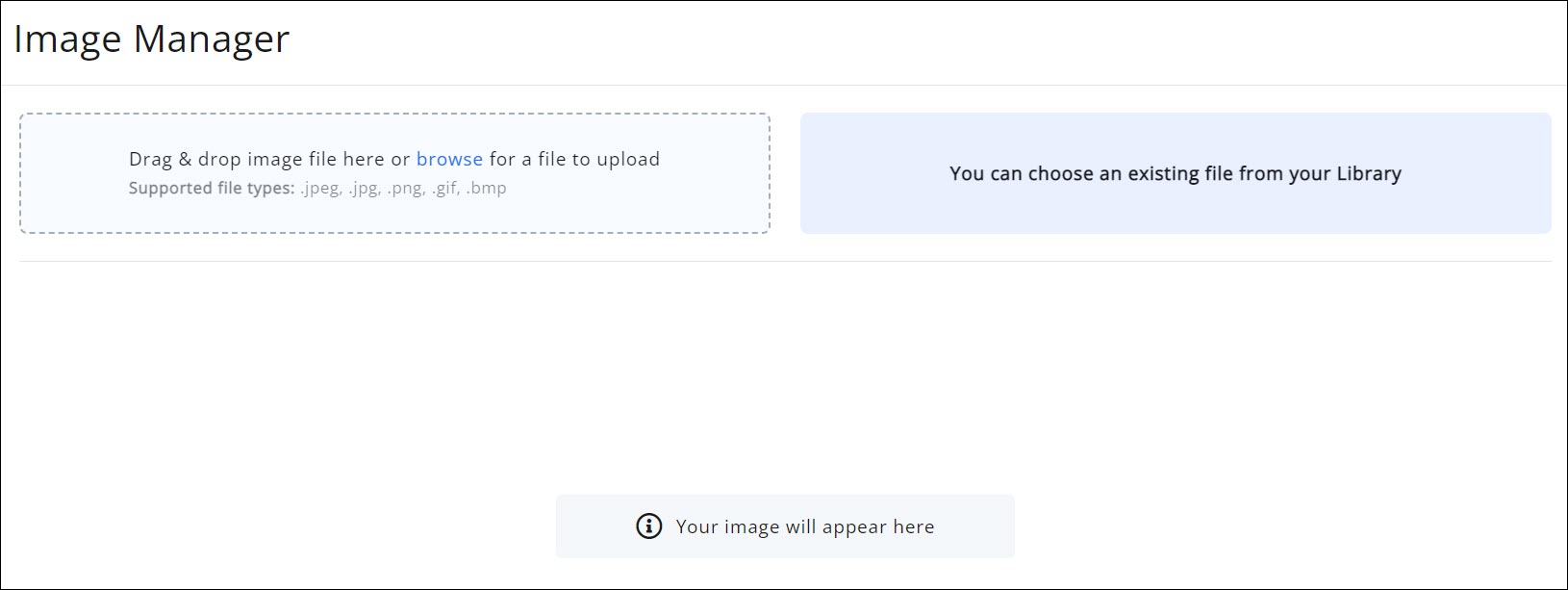The height and width of the screenshot is (590, 1568).
Task: Click the Image Manager heading
Action: [x=151, y=39]
